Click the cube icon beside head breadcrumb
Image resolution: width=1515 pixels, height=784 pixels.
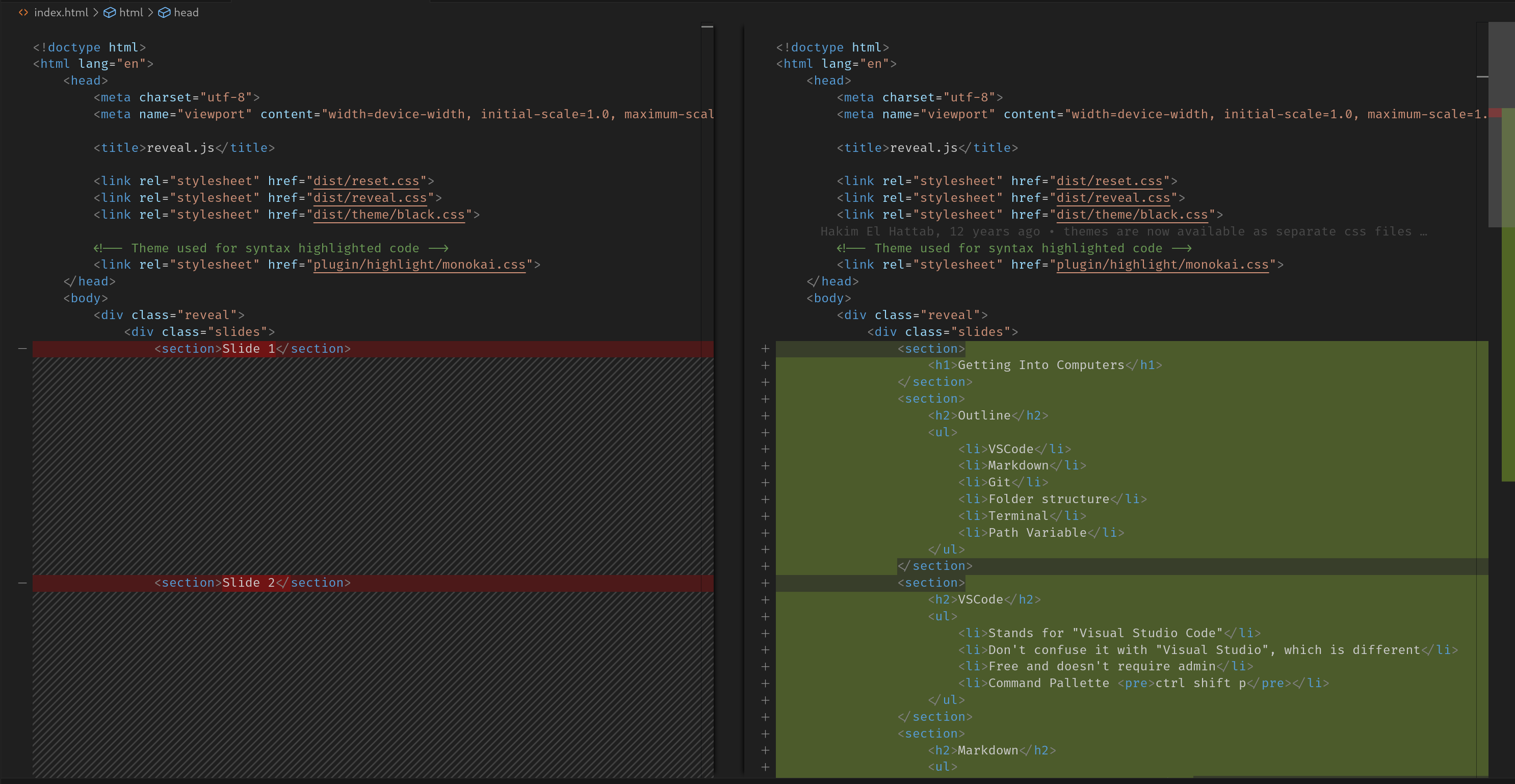(x=164, y=12)
